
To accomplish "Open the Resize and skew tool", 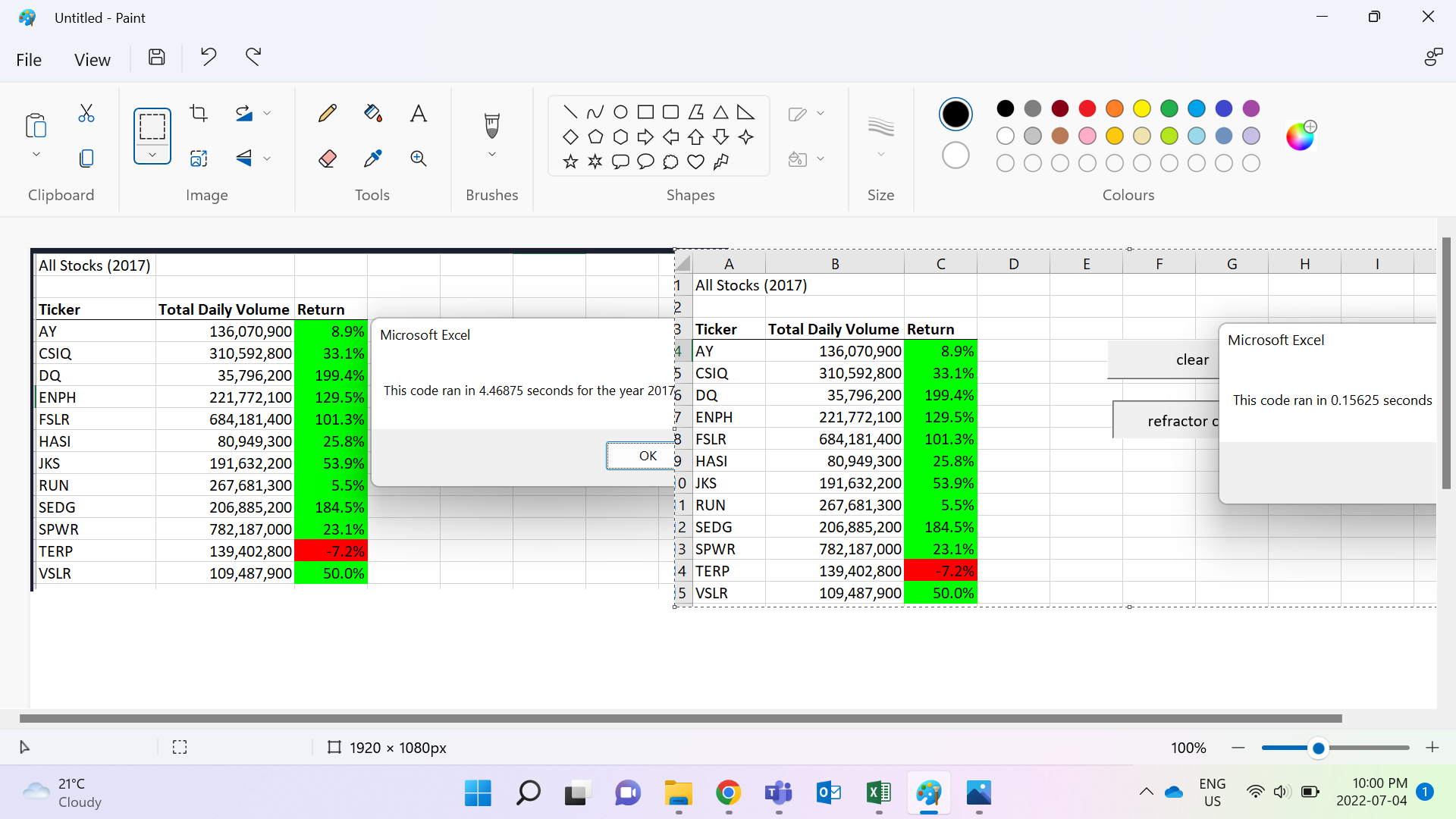I will pos(198,158).
